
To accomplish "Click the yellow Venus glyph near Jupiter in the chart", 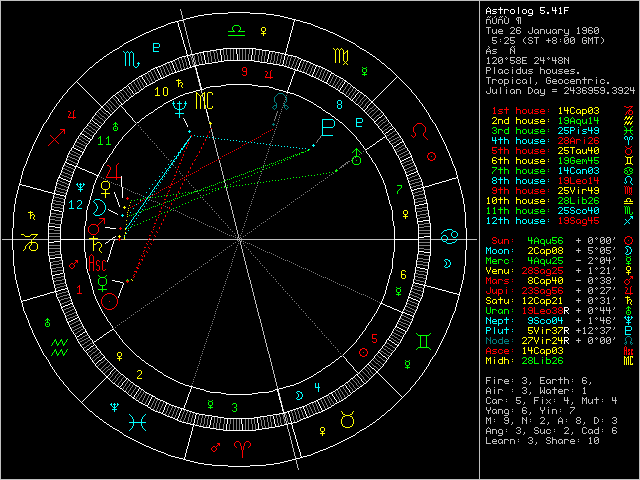I will pos(106,190).
